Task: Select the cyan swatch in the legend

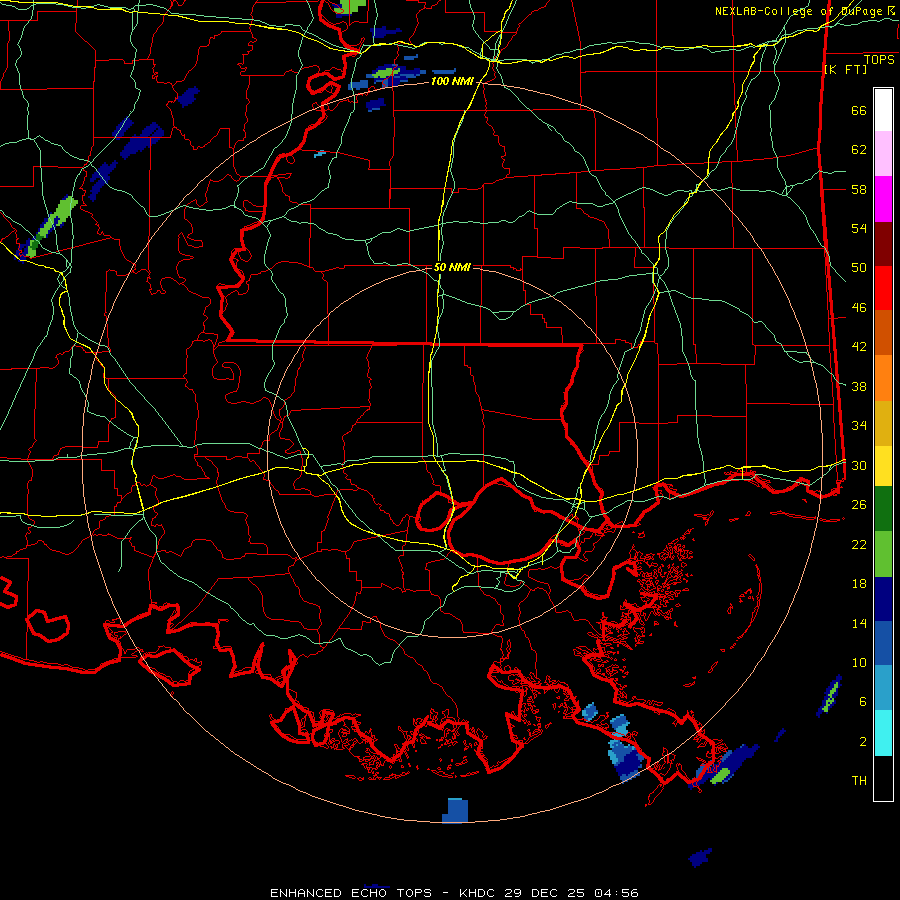Action: (x=883, y=733)
